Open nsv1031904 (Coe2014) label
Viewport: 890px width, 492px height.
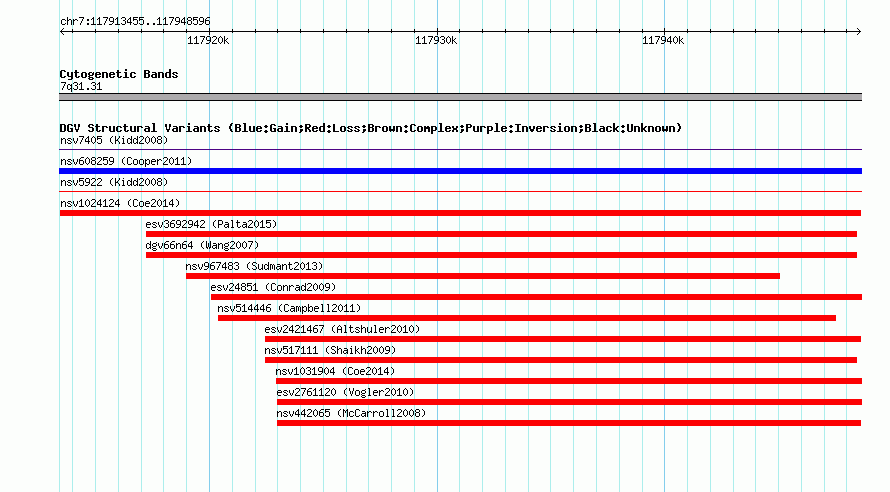(x=335, y=371)
